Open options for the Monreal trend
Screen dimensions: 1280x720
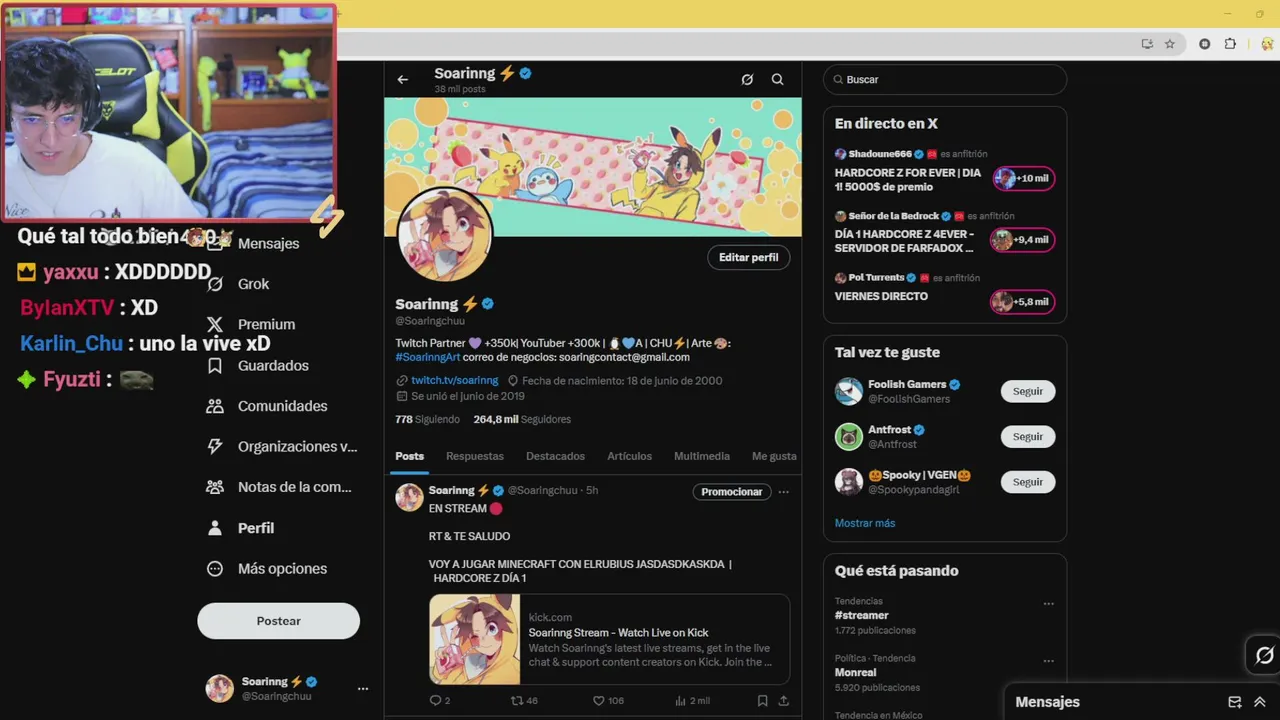click(1048, 661)
